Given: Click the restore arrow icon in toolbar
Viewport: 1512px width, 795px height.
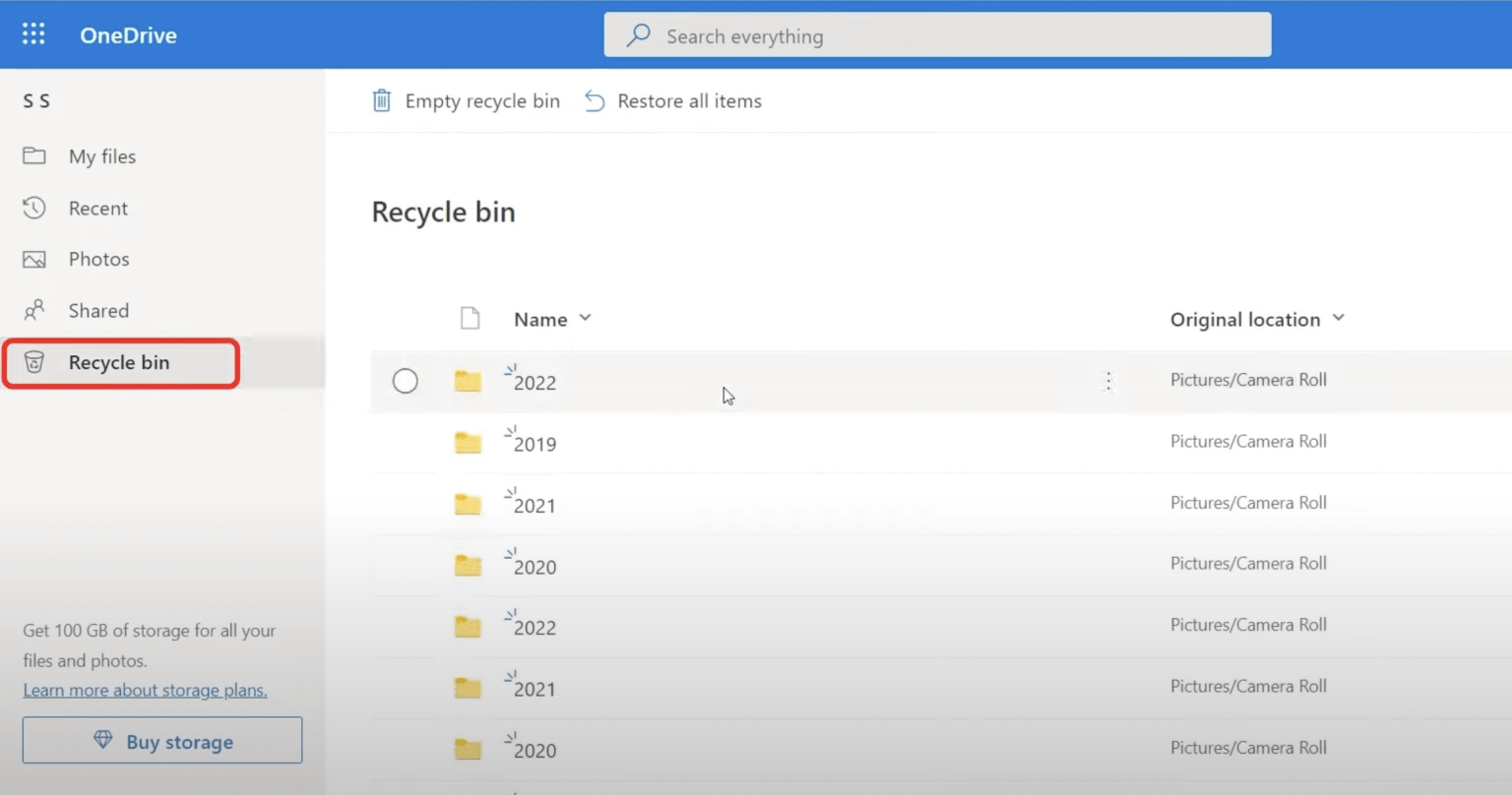Looking at the screenshot, I should 594,100.
